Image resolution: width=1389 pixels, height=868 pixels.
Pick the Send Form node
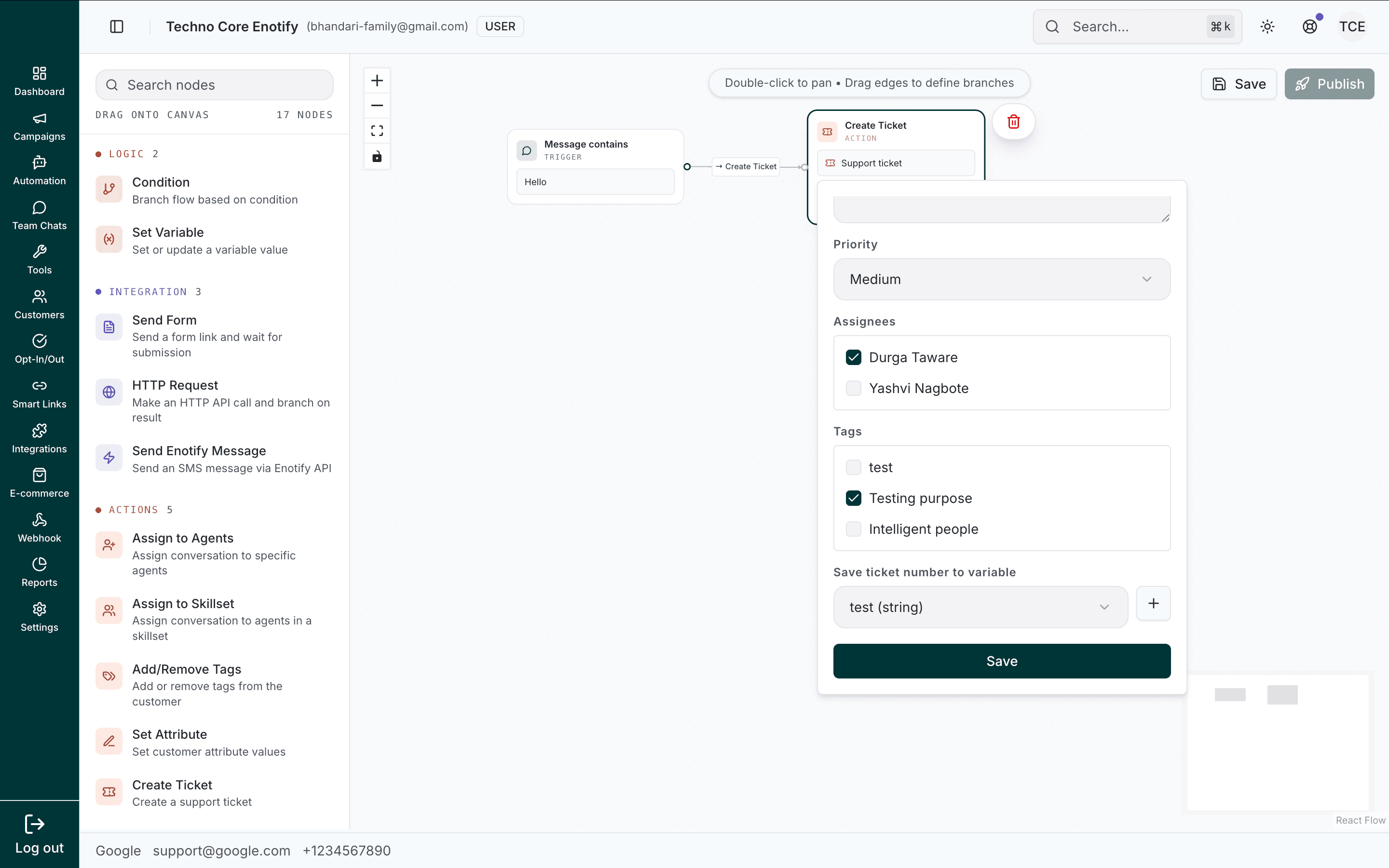[x=215, y=336]
